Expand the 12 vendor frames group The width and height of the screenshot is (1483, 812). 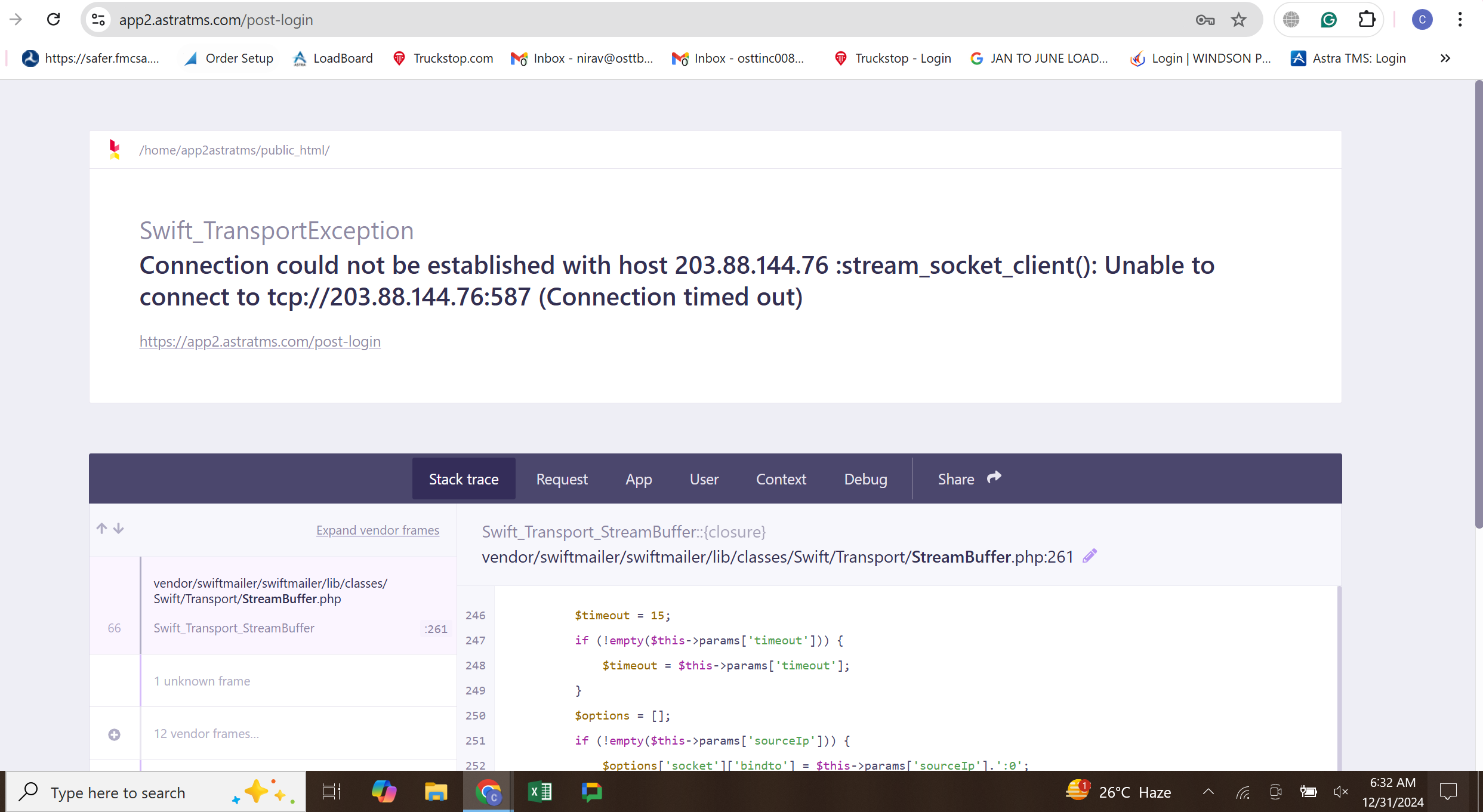(273, 733)
